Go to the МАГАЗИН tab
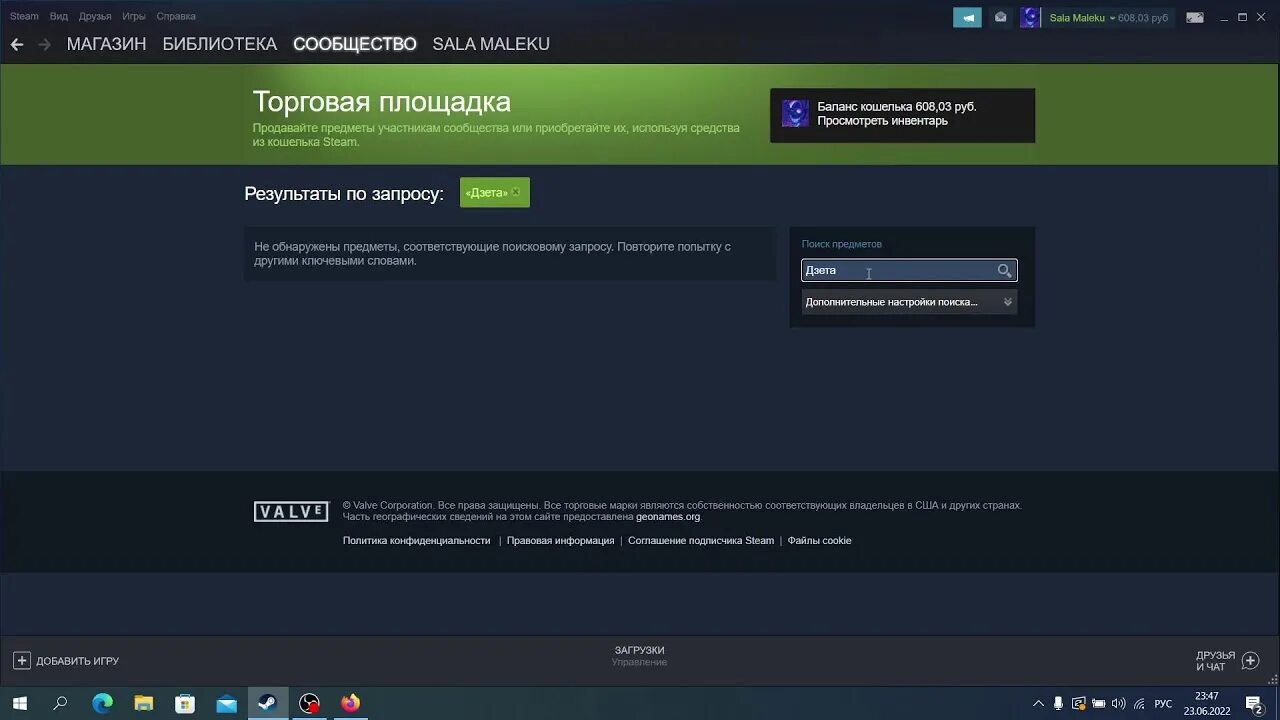Image resolution: width=1280 pixels, height=720 pixels. [106, 44]
